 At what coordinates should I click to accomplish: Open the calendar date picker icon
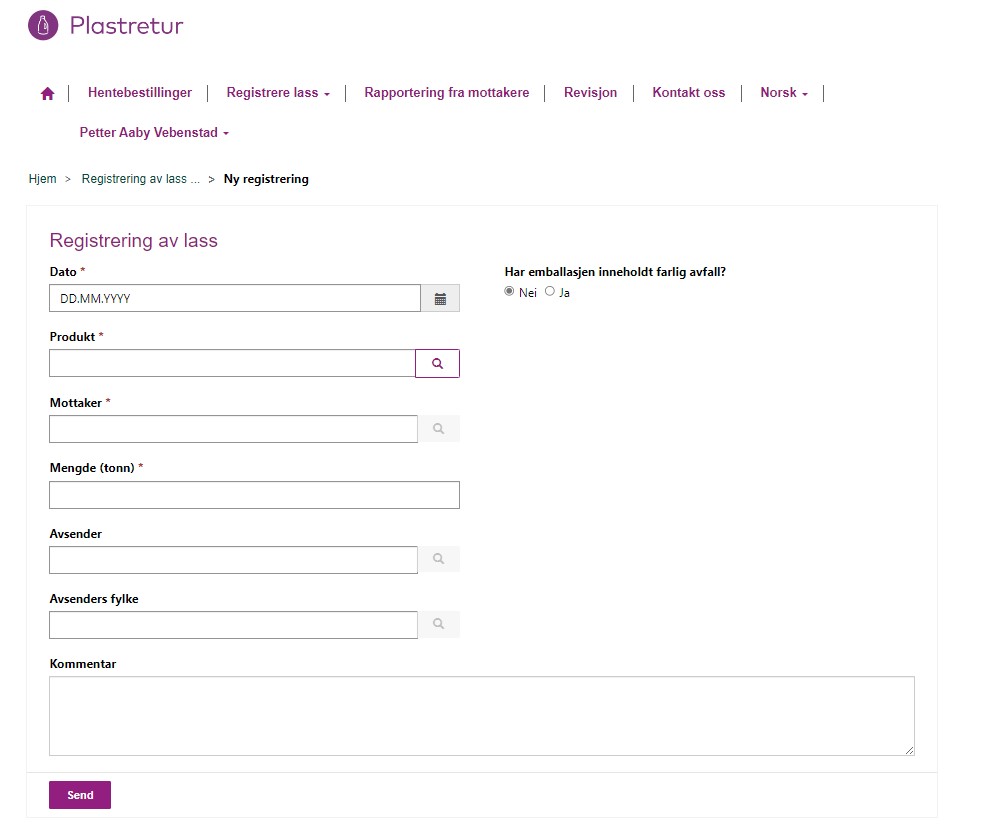440,298
